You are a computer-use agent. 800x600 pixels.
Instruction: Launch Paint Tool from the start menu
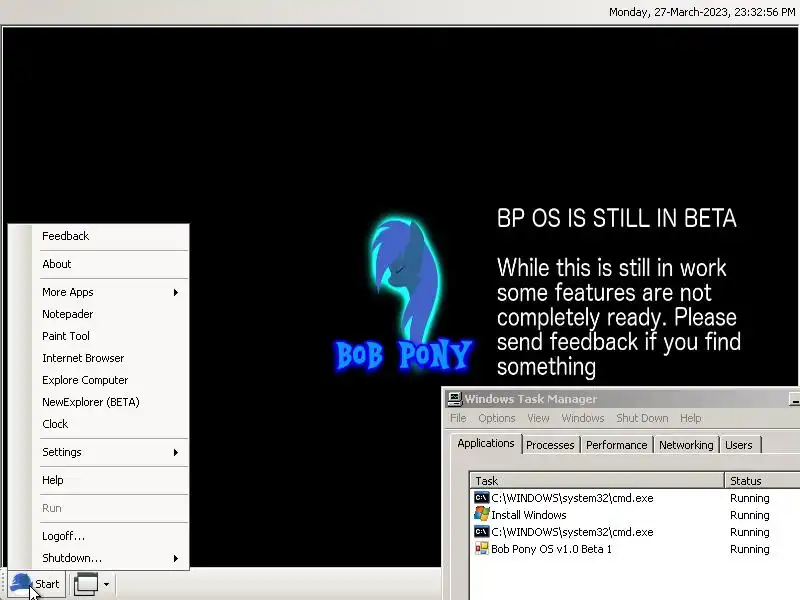(111, 336)
